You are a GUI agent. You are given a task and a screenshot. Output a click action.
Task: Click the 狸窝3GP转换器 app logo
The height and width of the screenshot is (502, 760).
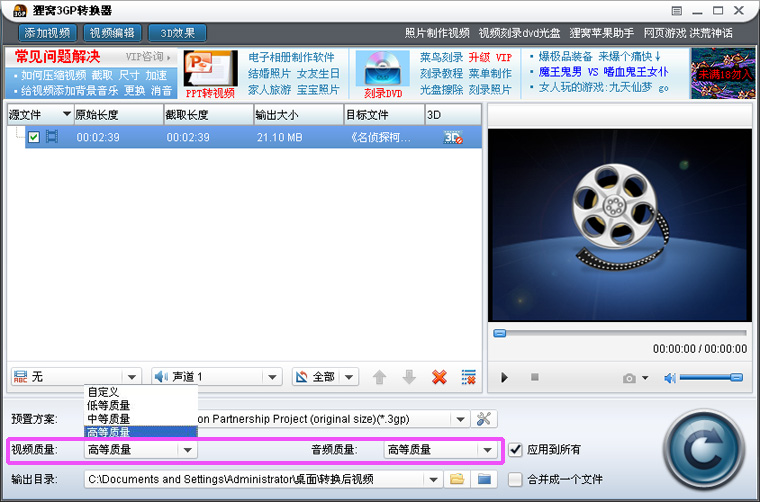click(x=20, y=10)
